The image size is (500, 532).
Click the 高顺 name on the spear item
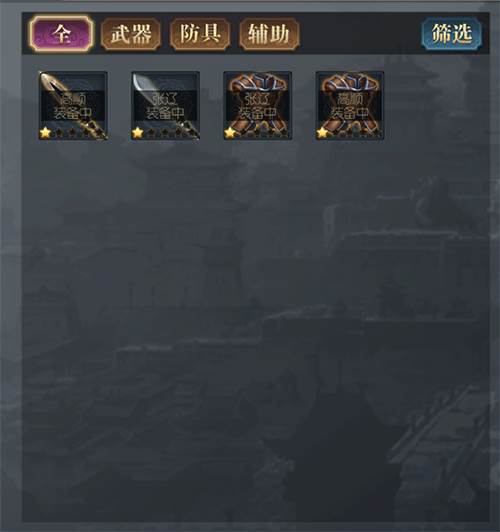(x=73, y=99)
